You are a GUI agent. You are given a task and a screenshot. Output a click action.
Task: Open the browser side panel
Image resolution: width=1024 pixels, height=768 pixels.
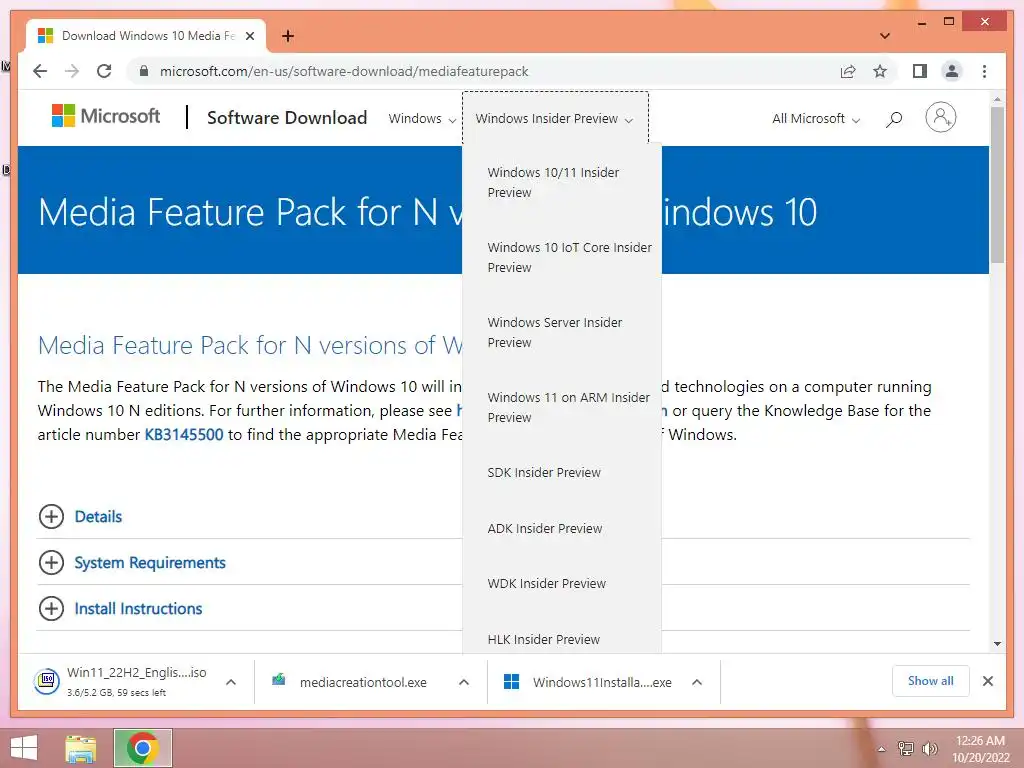(x=920, y=71)
